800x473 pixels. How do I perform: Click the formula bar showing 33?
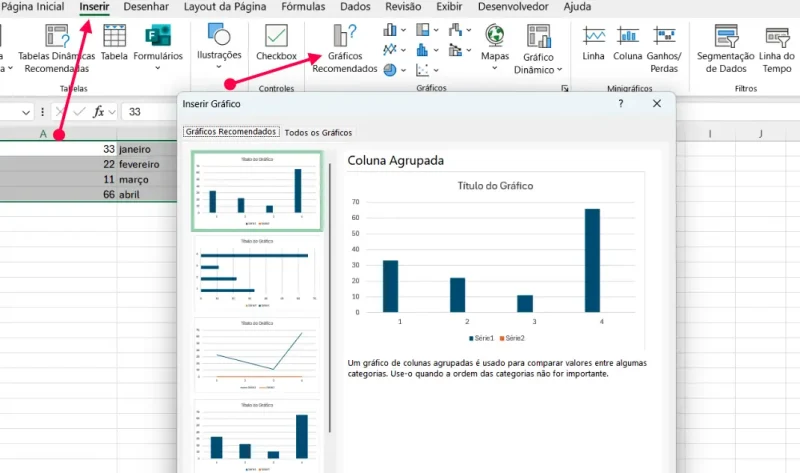(149, 112)
